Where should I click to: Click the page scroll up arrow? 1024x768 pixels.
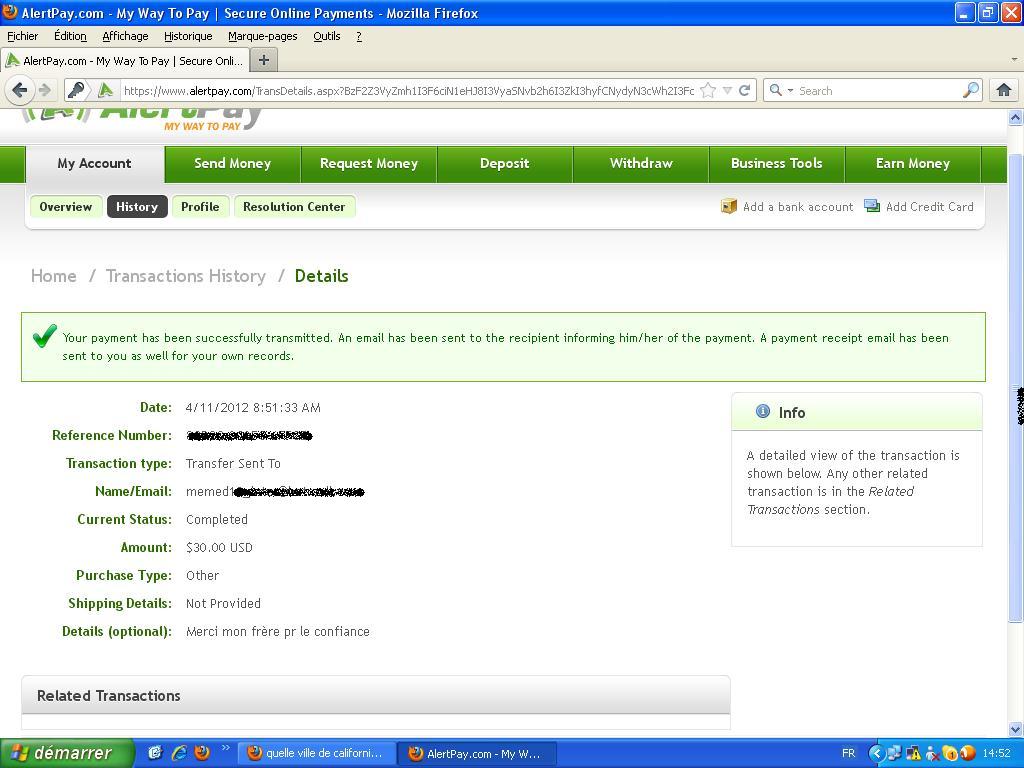tap(1015, 118)
